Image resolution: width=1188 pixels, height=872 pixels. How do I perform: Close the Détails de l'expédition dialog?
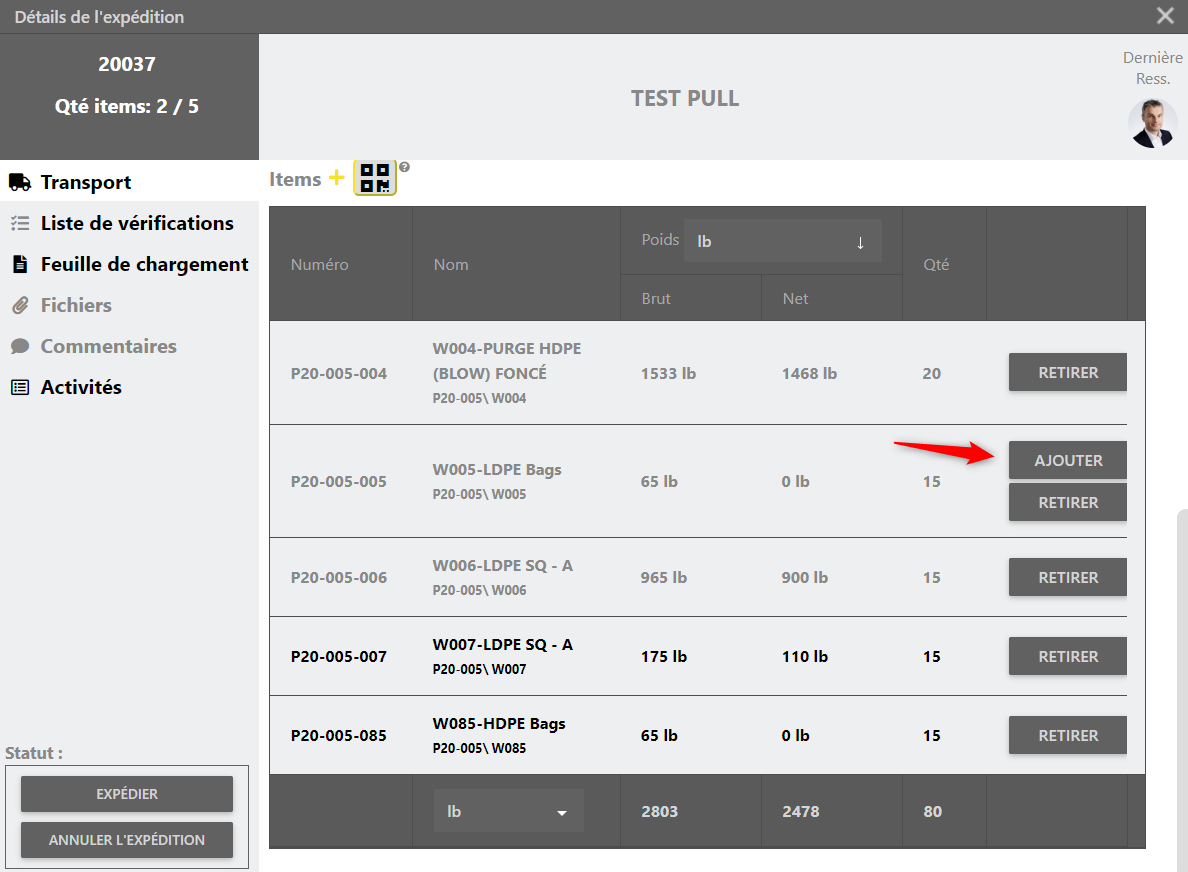pos(1165,15)
